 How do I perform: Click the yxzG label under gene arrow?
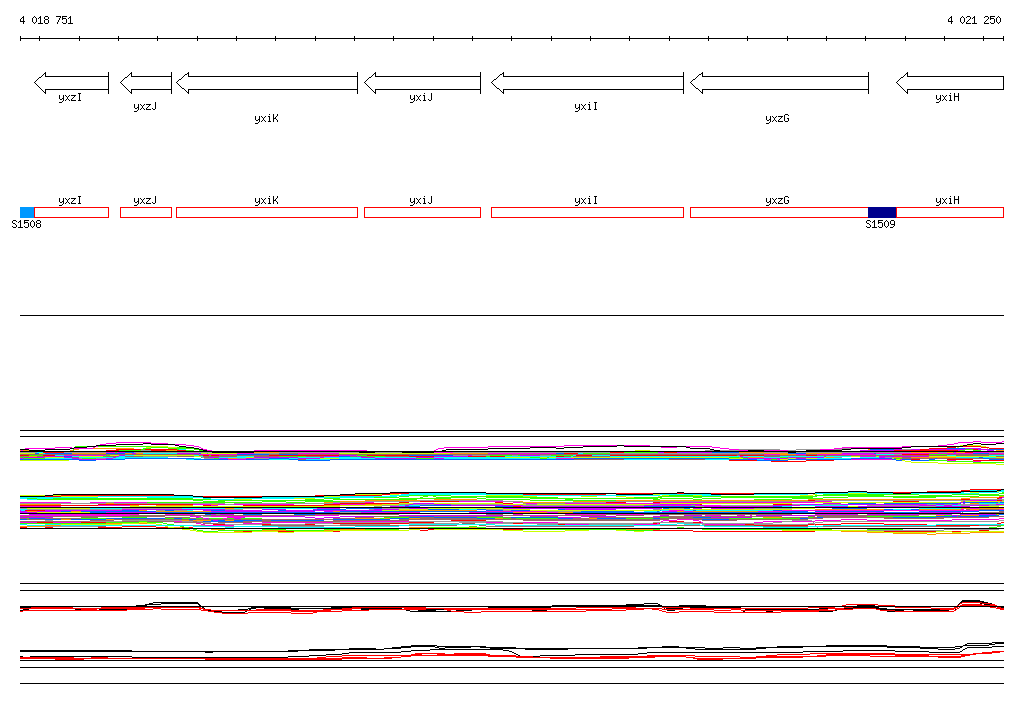tap(777, 118)
